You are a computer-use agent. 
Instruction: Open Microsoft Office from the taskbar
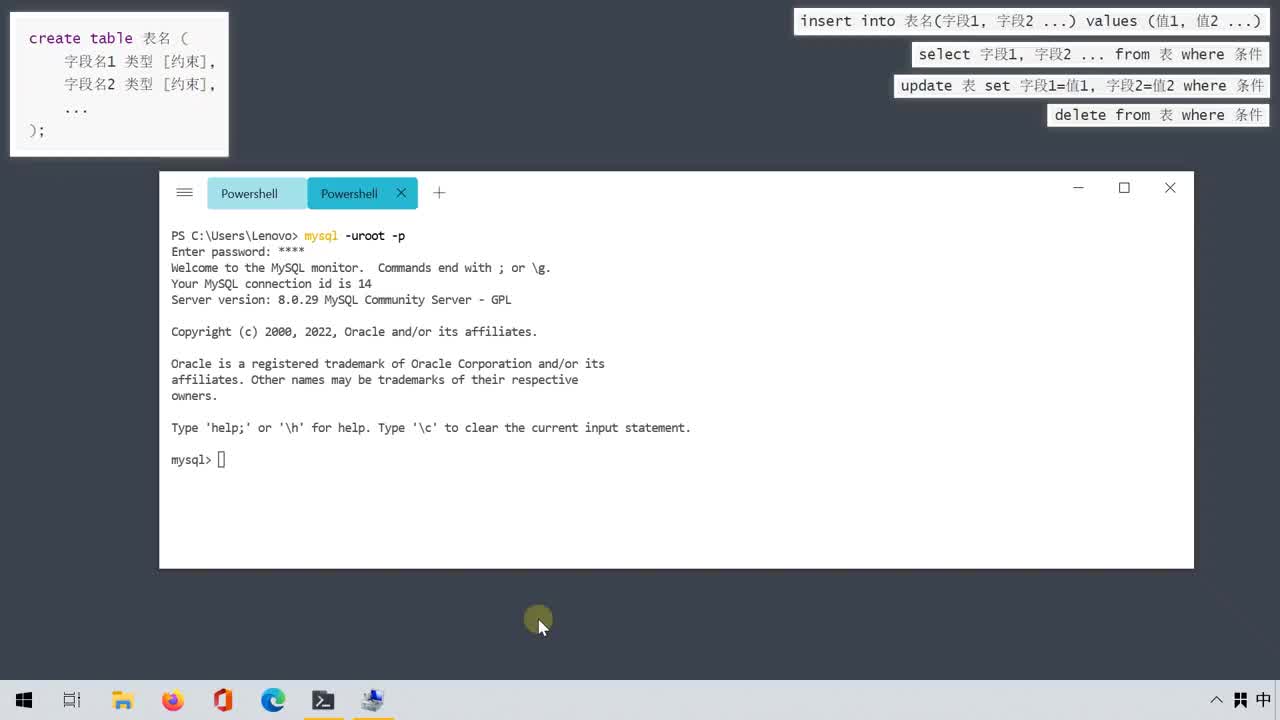click(223, 700)
